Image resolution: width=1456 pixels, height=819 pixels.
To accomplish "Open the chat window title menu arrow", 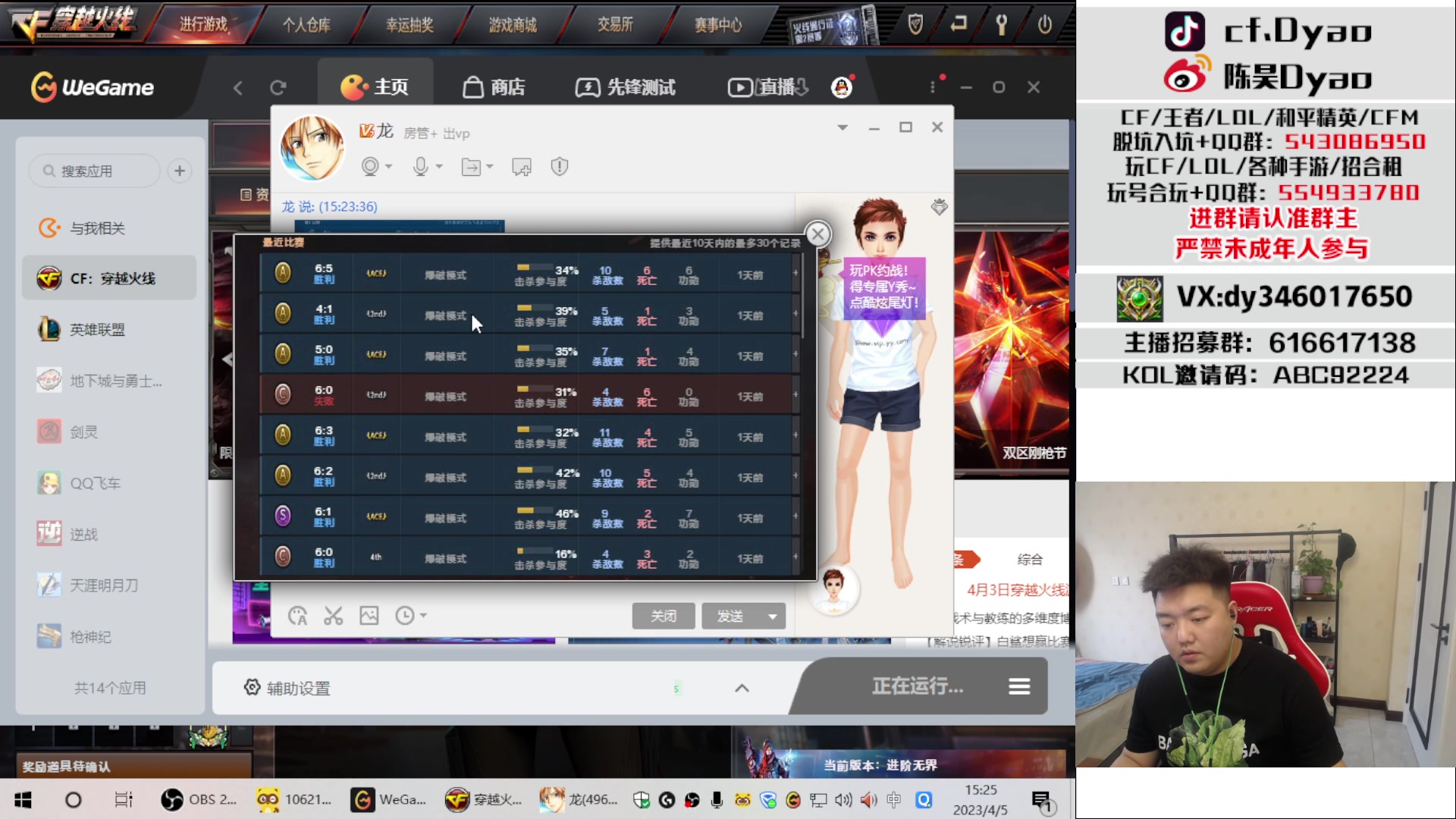I will 843,127.
